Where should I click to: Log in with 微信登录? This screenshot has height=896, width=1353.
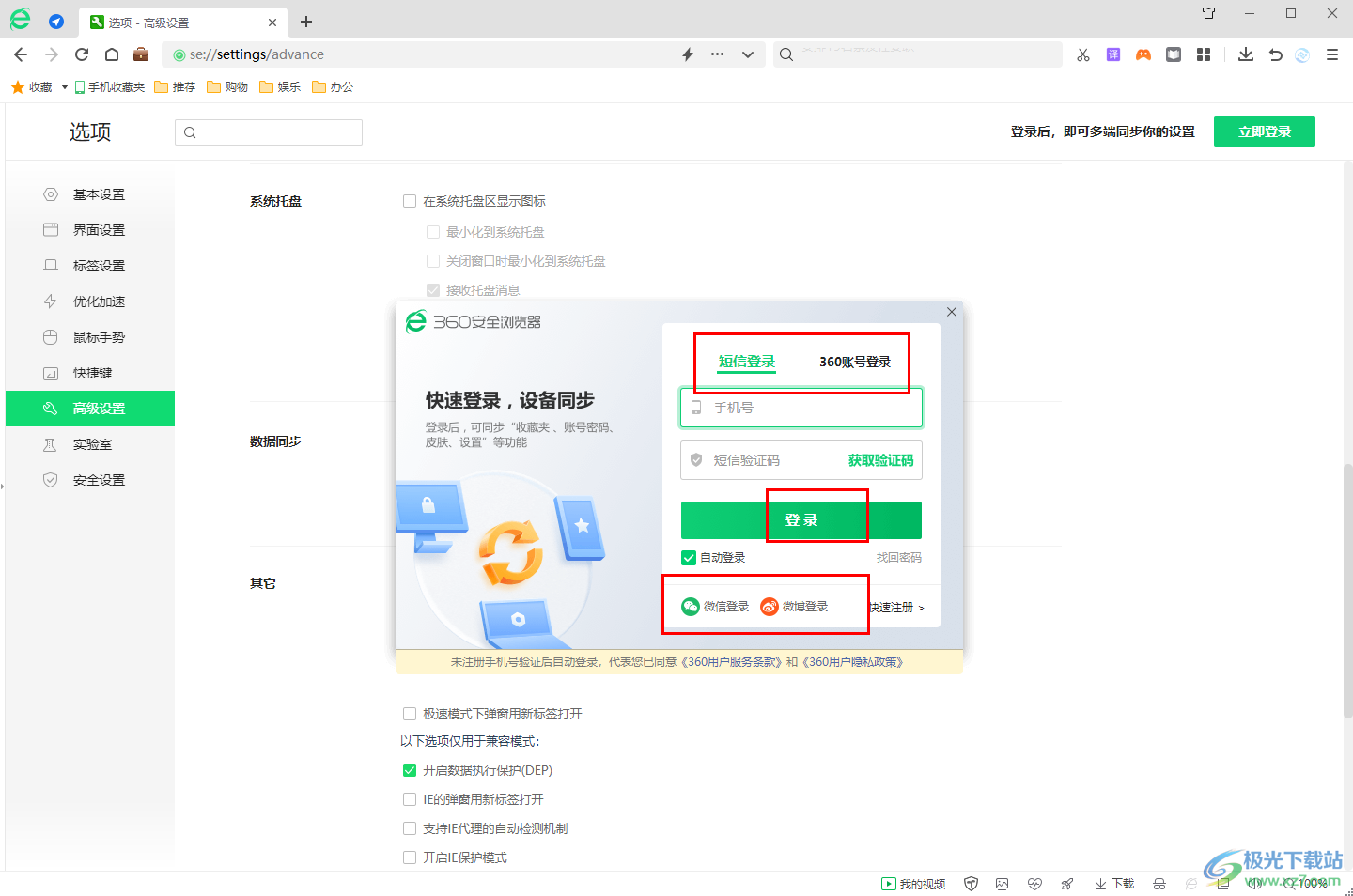tap(715, 607)
